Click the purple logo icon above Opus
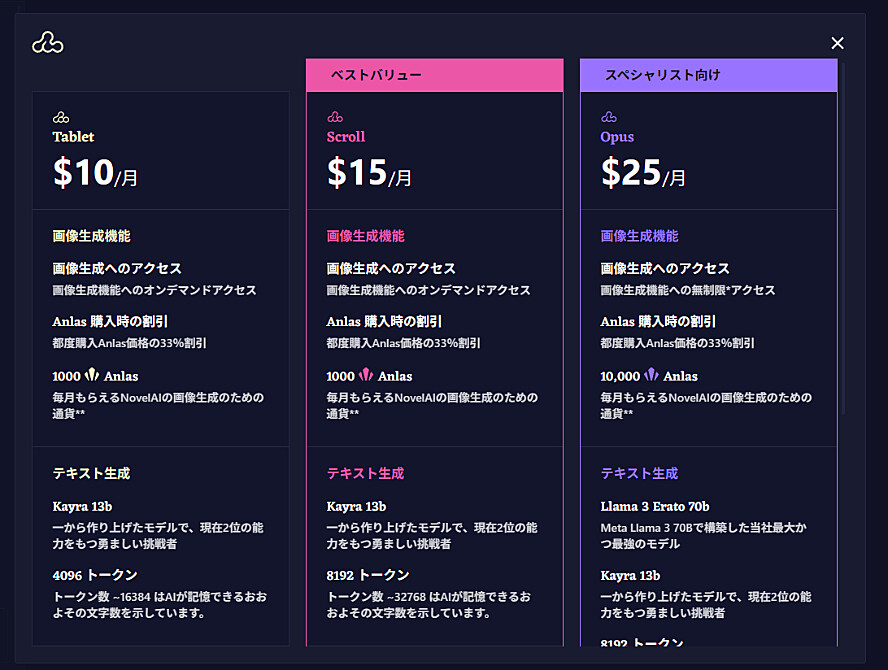Image resolution: width=888 pixels, height=670 pixels. (x=609, y=117)
